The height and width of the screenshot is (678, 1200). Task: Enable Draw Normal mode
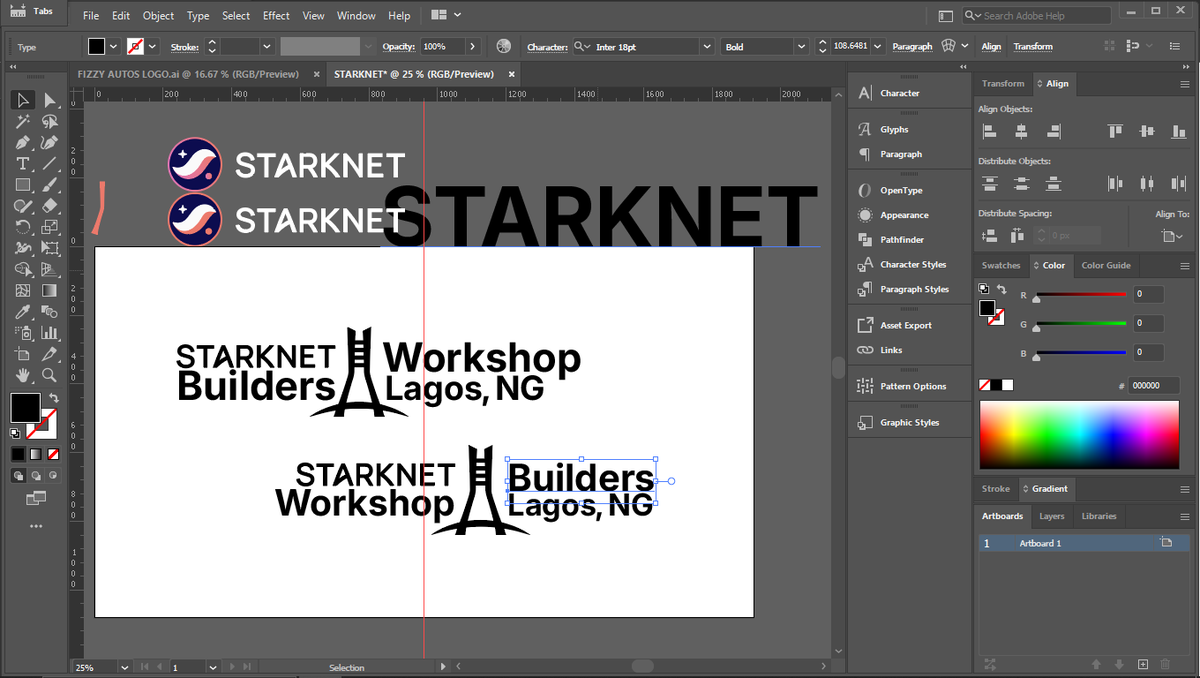(x=17, y=475)
